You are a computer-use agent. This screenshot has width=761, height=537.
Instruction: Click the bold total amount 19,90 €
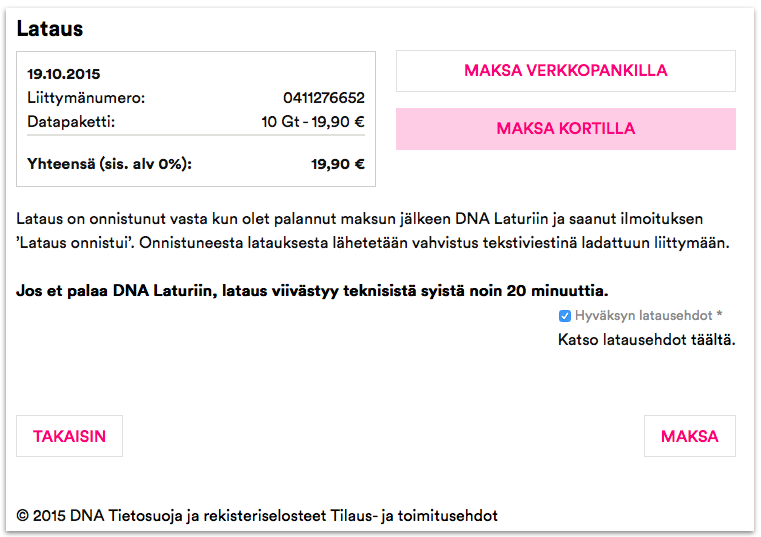[x=337, y=164]
